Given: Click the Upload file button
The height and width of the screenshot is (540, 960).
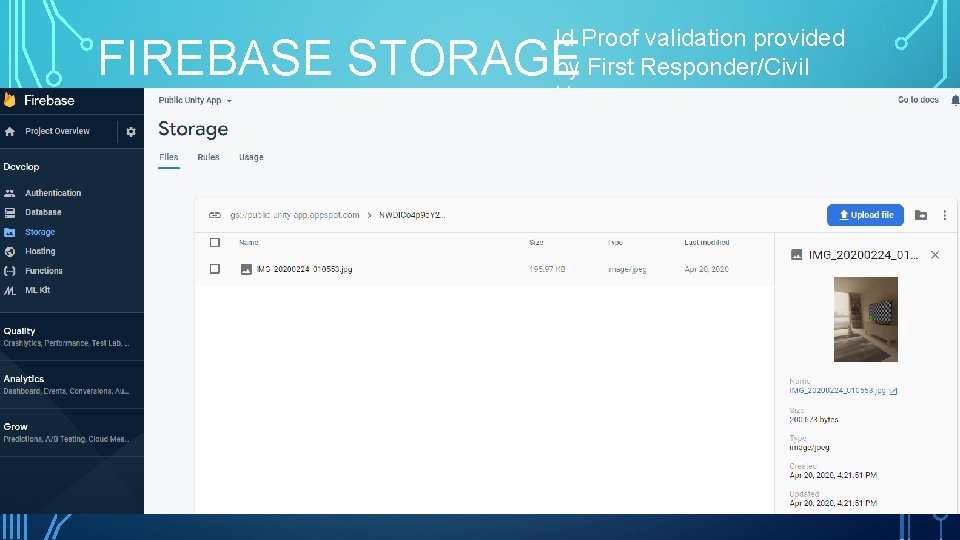Looking at the screenshot, I should click(x=865, y=215).
